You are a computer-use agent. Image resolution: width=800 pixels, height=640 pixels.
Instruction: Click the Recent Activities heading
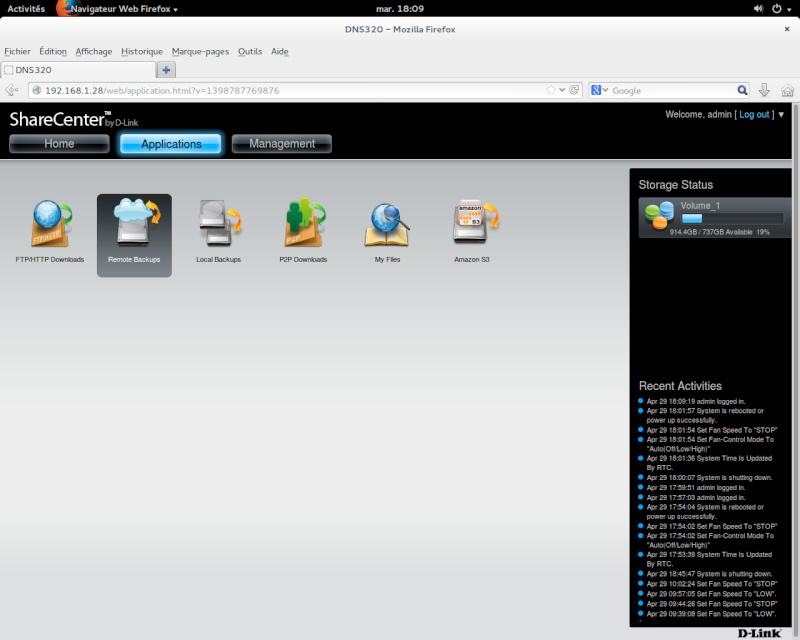pos(680,386)
